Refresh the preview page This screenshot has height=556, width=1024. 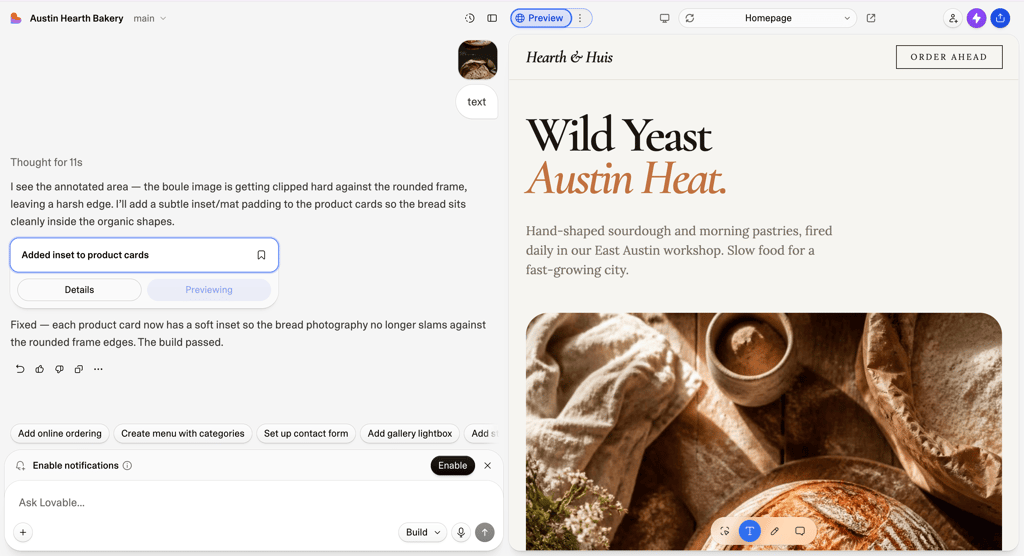pos(690,18)
